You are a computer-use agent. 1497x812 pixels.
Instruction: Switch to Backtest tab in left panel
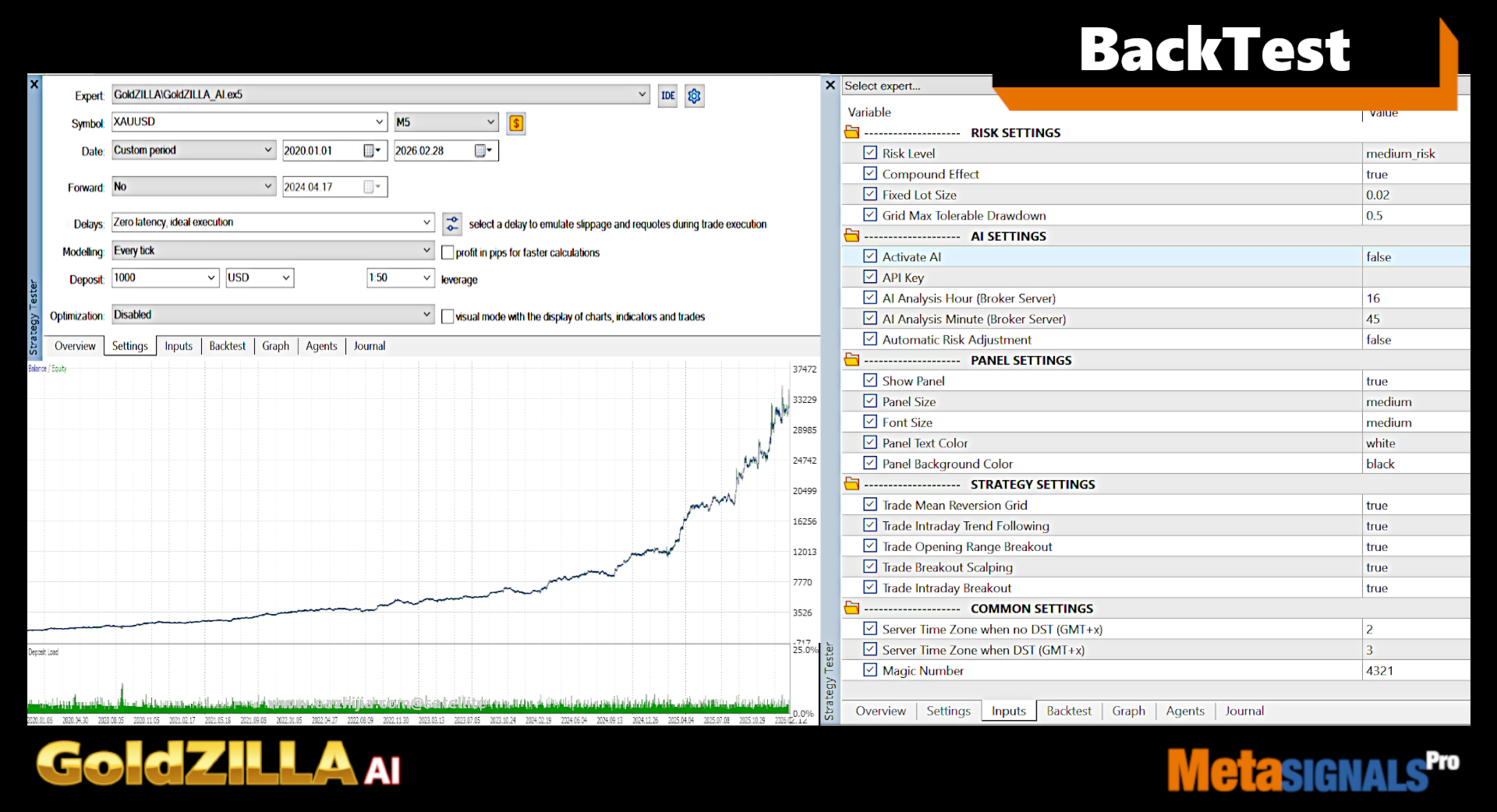(x=228, y=346)
